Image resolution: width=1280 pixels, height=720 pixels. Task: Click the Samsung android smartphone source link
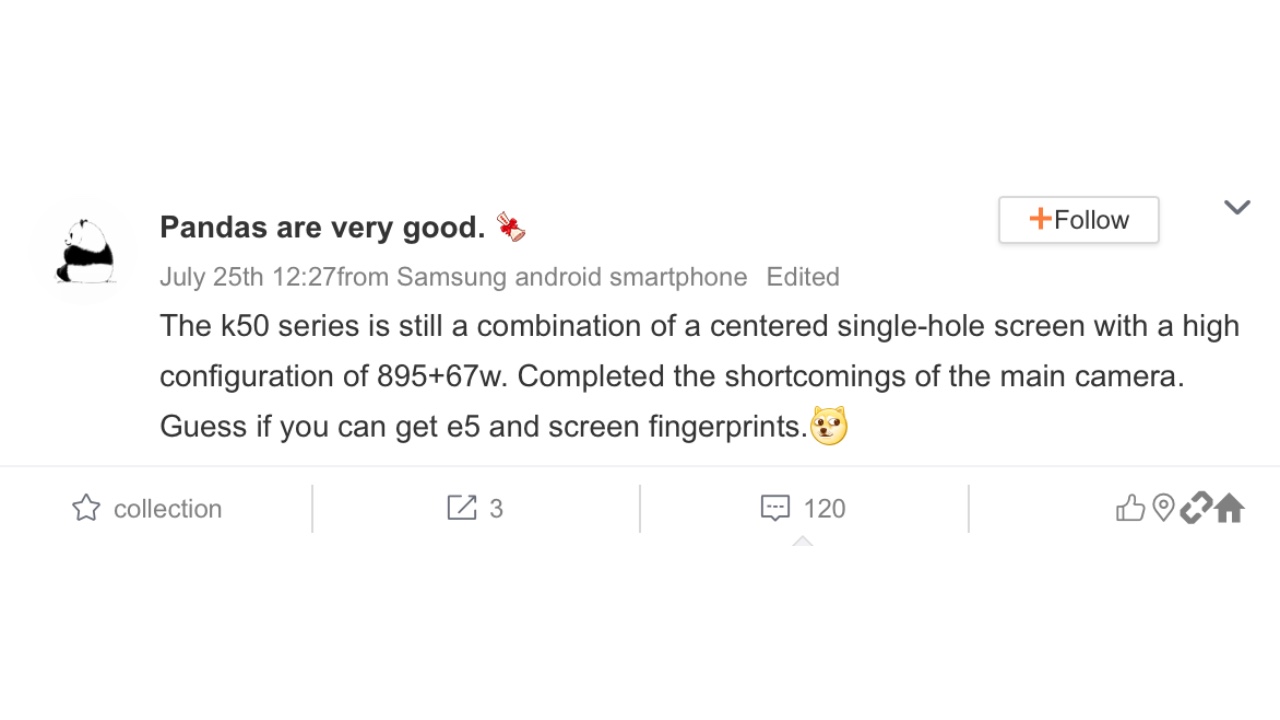click(571, 277)
